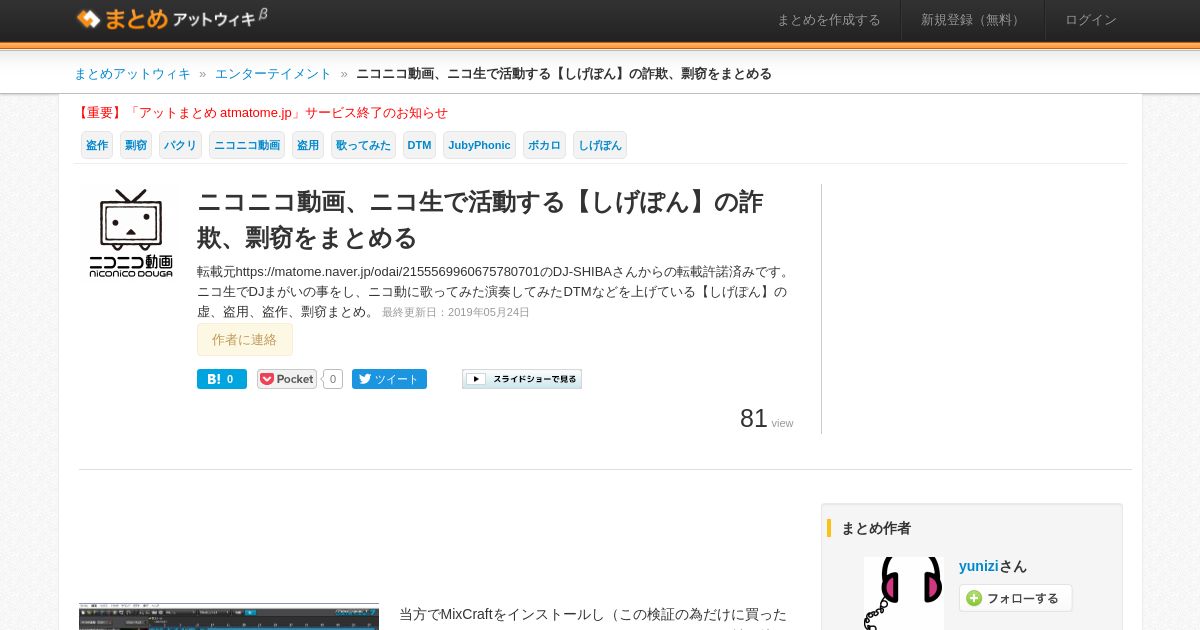Open the MixCraft screenshot thumbnail
Viewport: 1200px width, 630px height.
(x=229, y=616)
